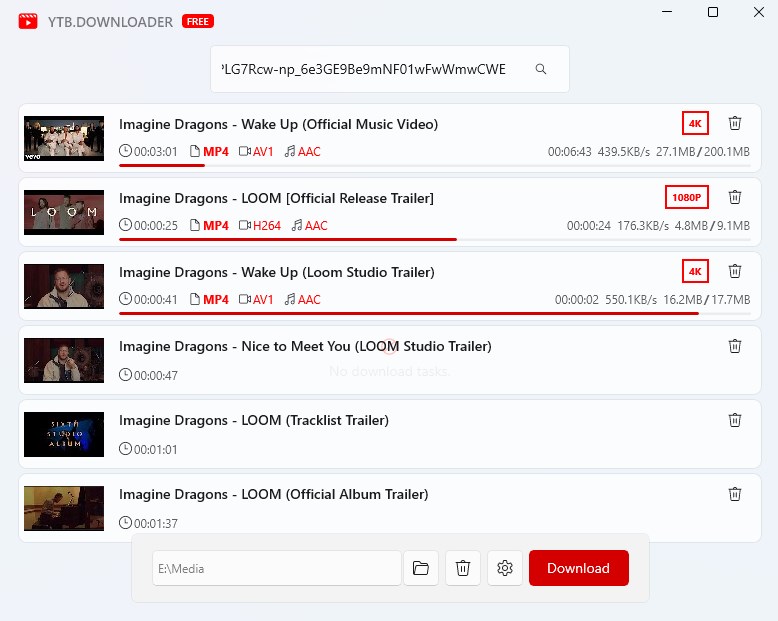Click progress bar of LOOM [Official Release Trailer]

435,239
